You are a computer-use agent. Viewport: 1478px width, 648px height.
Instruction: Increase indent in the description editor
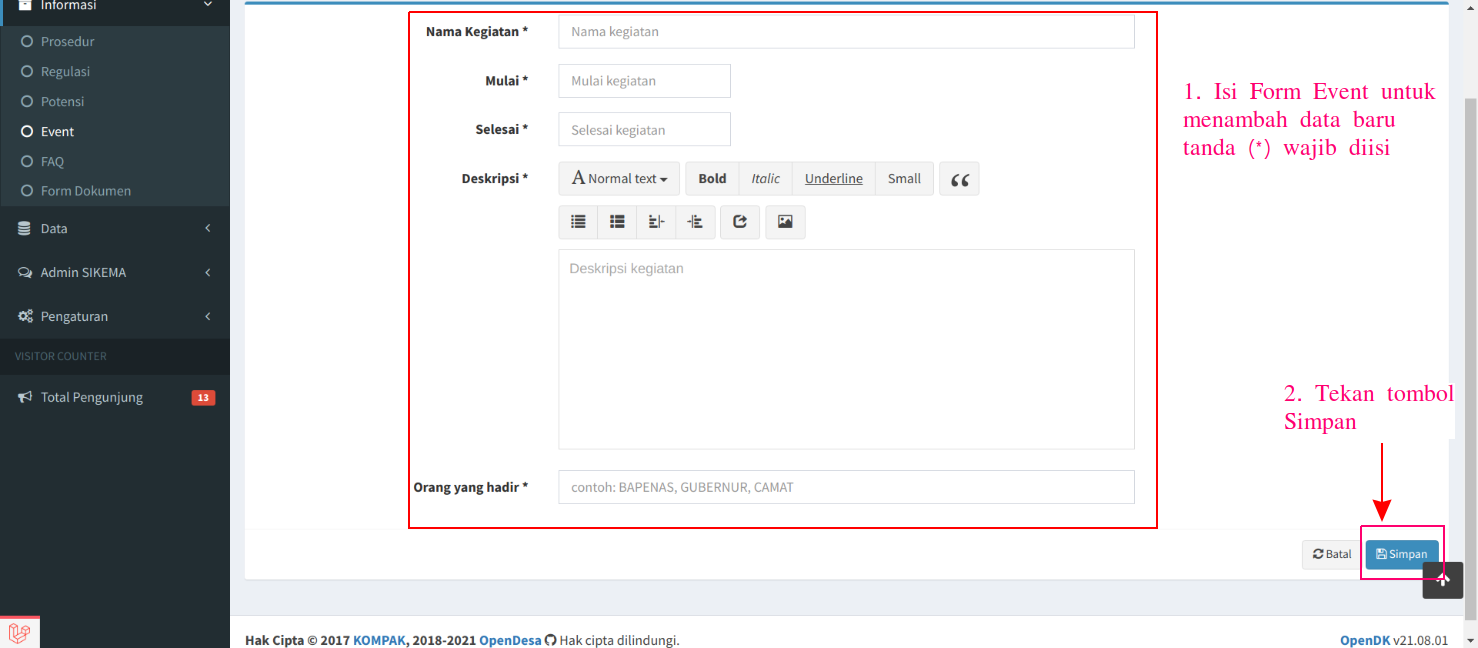tap(695, 221)
